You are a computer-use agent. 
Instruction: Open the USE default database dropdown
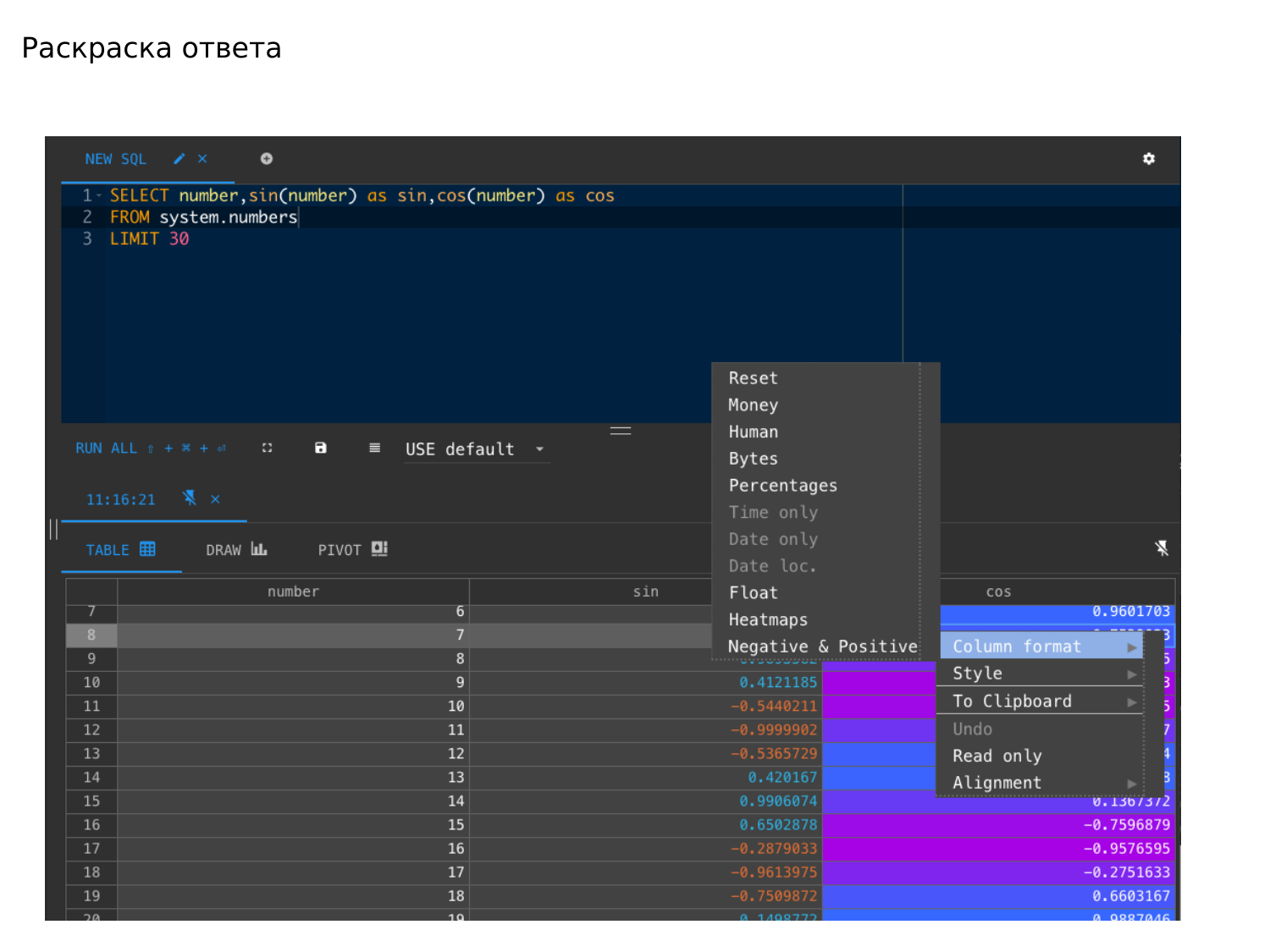coord(475,449)
